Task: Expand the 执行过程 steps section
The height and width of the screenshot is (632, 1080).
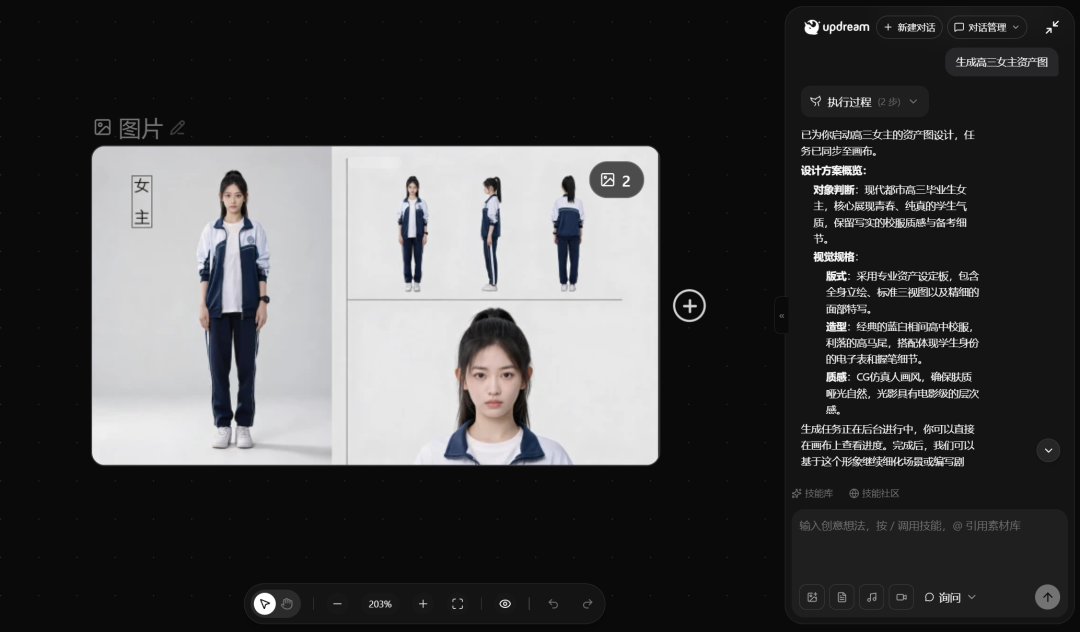Action: (x=864, y=102)
